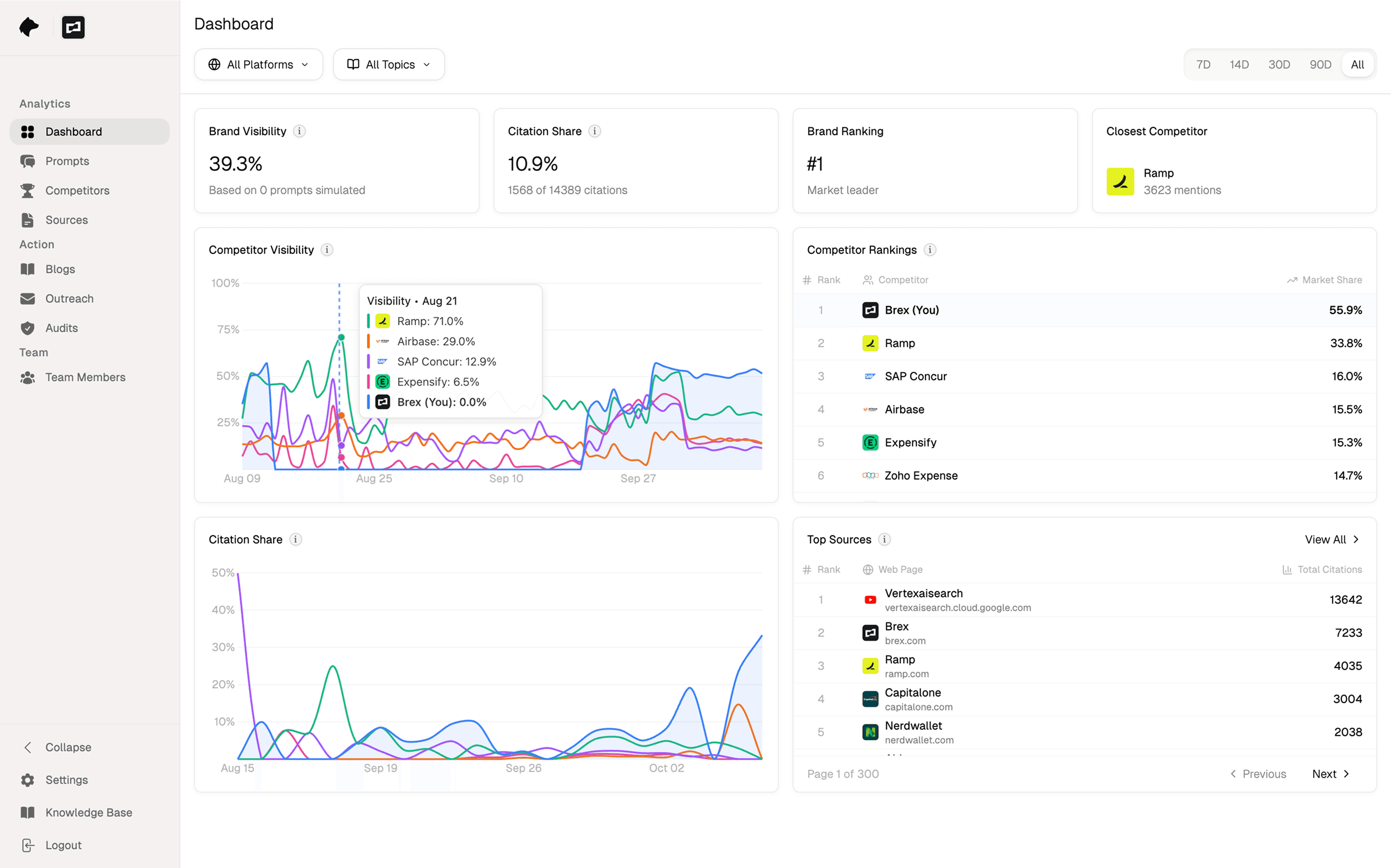1391x868 pixels.
Task: Click the Brex brand logo icon in sidebar header
Action: click(x=73, y=27)
